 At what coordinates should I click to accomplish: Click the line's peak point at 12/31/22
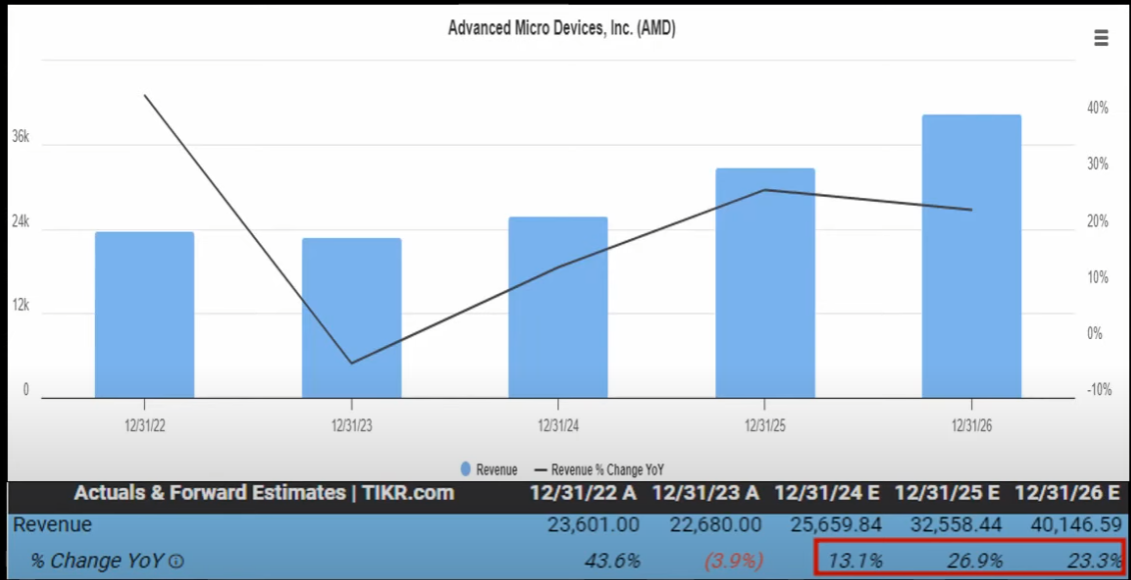(145, 96)
